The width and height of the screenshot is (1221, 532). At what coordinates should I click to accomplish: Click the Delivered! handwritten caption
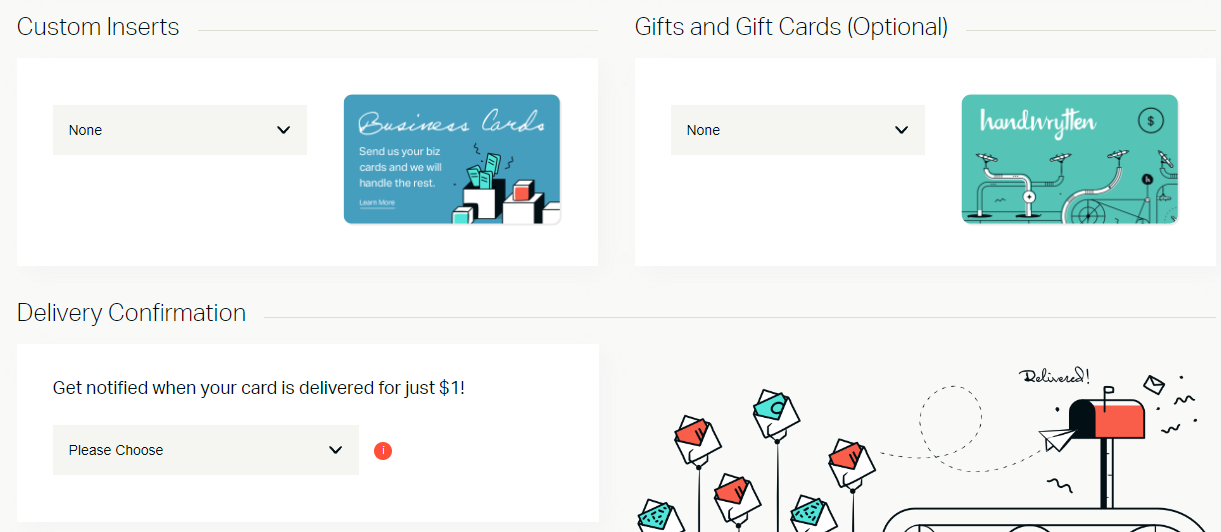pyautogui.click(x=1054, y=376)
